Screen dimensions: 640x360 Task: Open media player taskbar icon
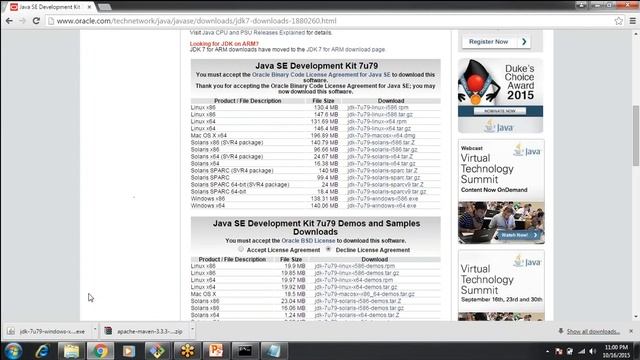(x=129, y=351)
